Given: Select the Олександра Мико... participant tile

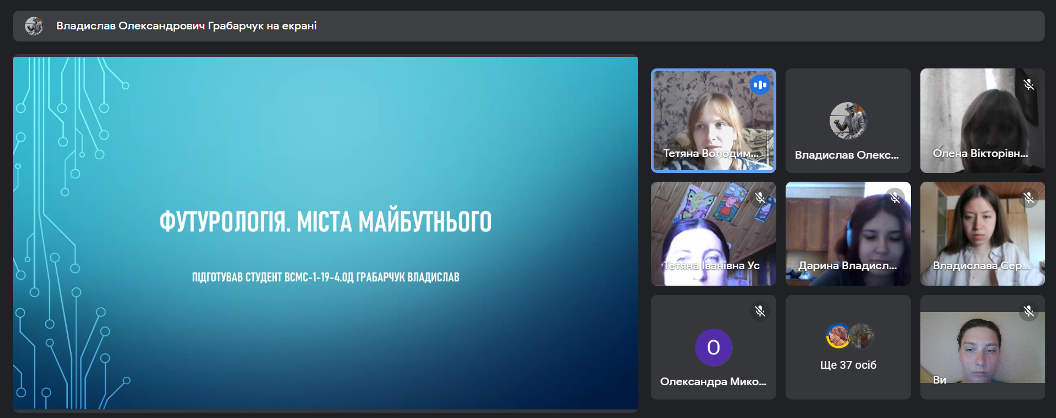Looking at the screenshot, I should point(713,347).
